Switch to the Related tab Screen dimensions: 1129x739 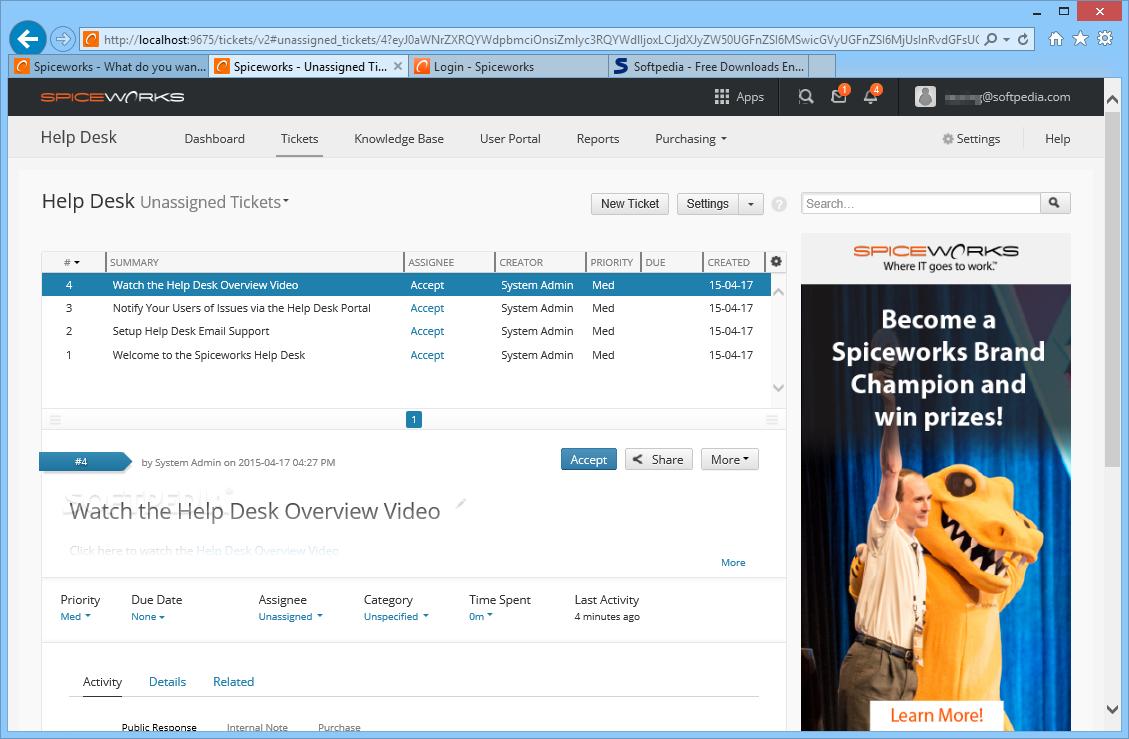click(x=233, y=682)
